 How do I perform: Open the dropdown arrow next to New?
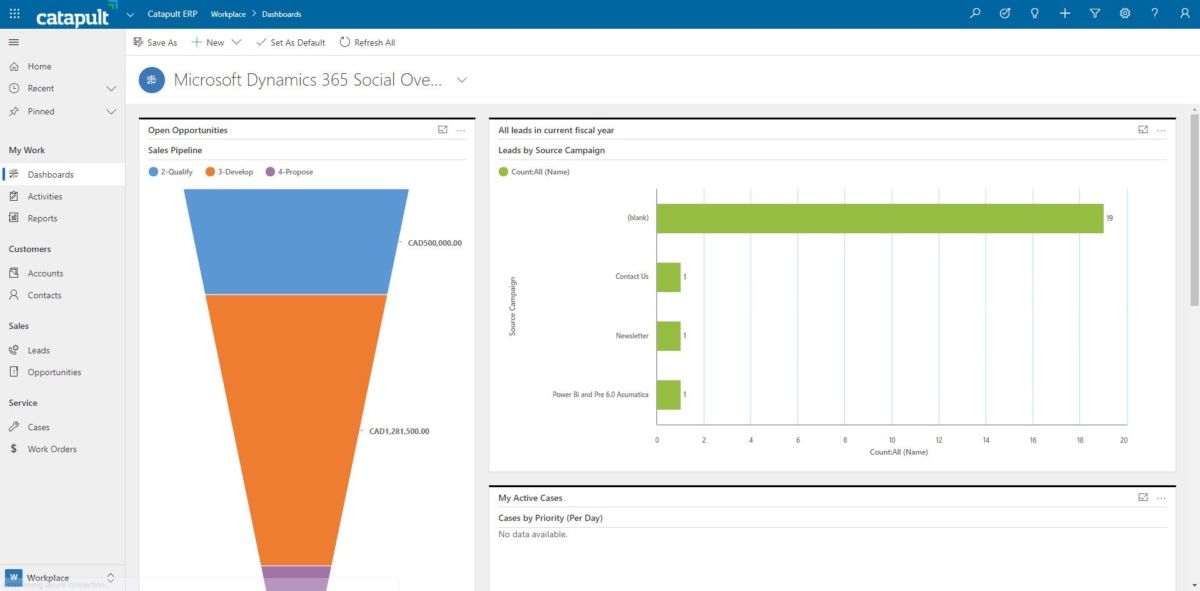237,43
